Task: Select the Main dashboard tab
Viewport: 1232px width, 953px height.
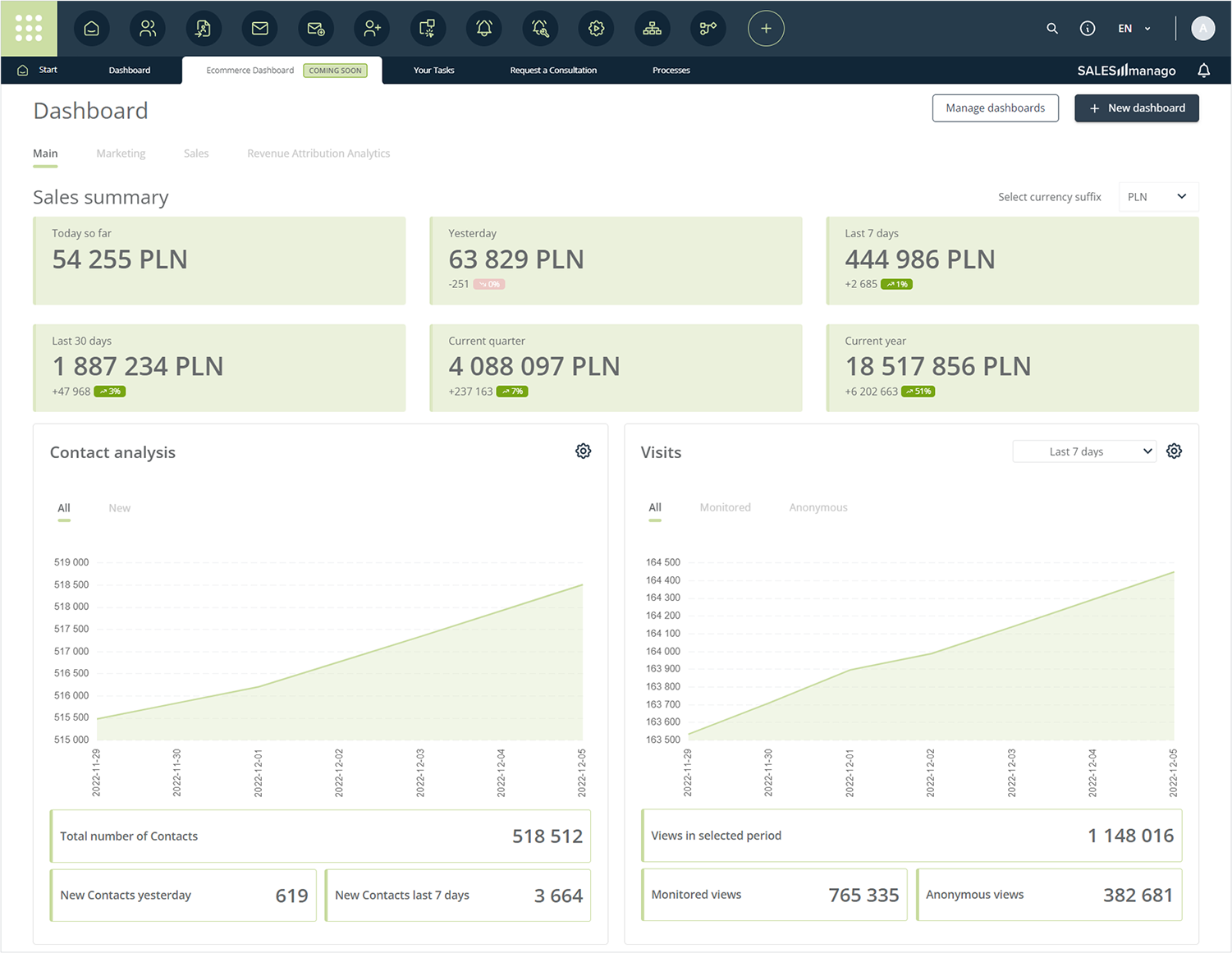Action: pos(45,153)
